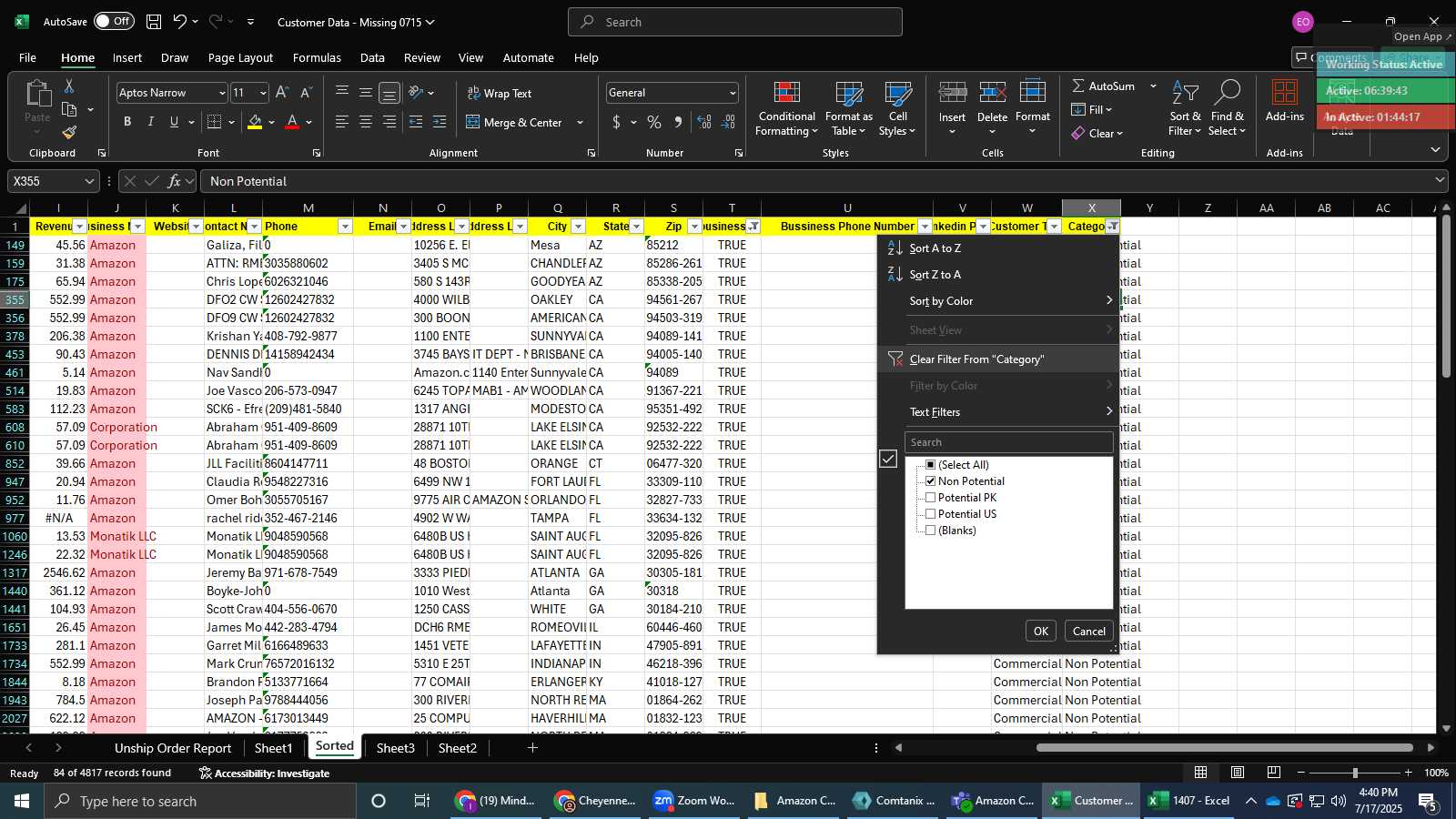The width and height of the screenshot is (1456, 819).
Task: Check the Potential PK filter option
Action: 930,498
